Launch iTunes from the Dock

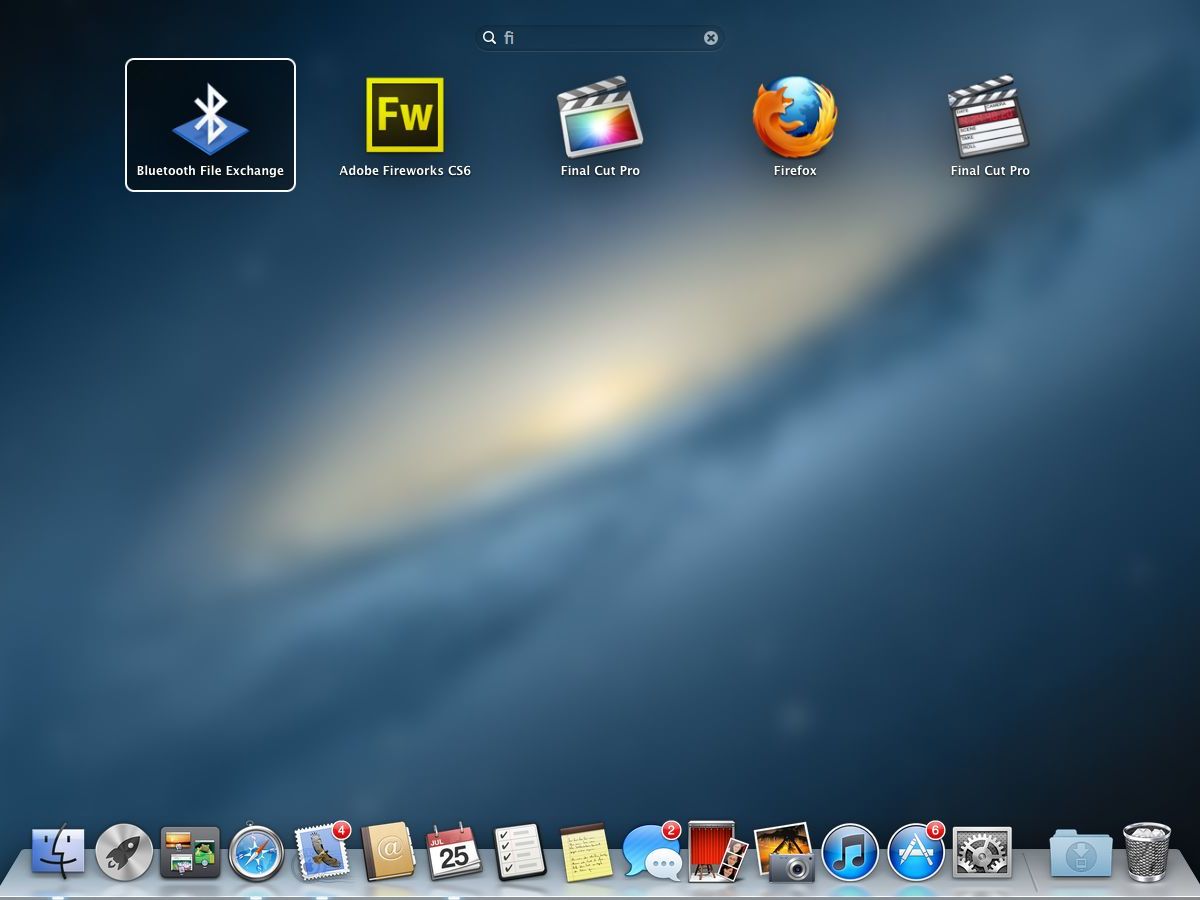click(x=850, y=852)
